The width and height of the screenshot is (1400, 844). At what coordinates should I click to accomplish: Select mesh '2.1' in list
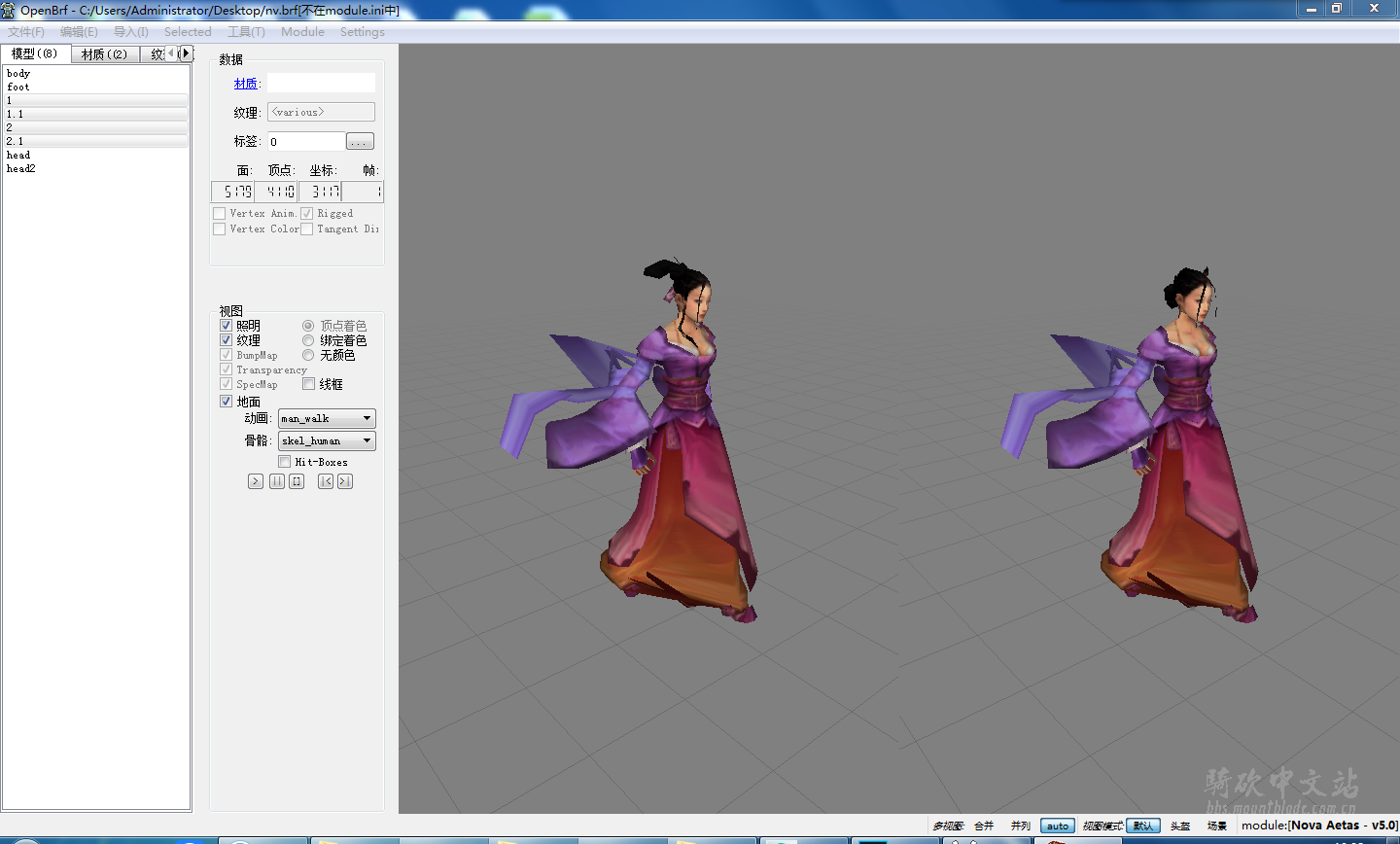pyautogui.click(x=95, y=141)
